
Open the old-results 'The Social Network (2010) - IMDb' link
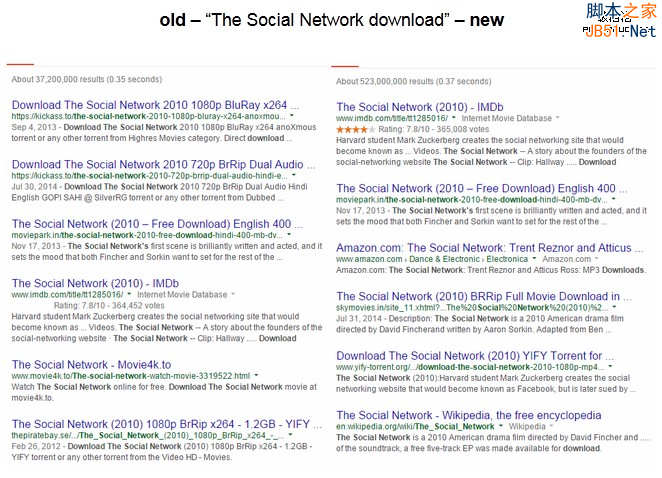(x=95, y=283)
